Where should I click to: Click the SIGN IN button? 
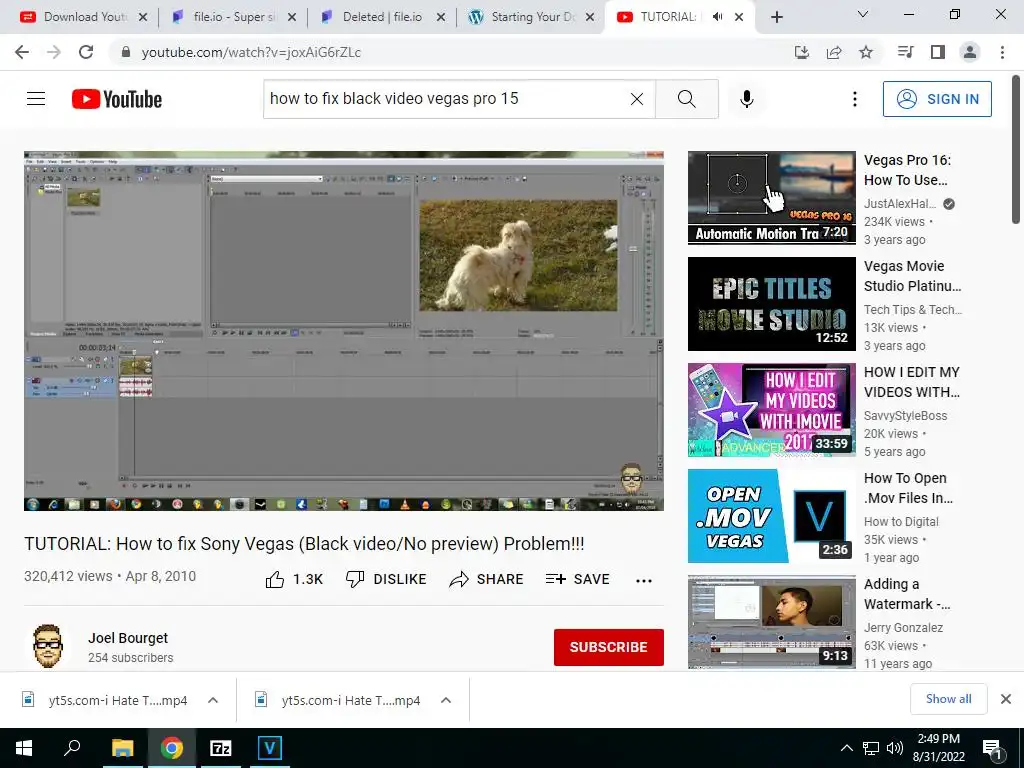coord(937,99)
